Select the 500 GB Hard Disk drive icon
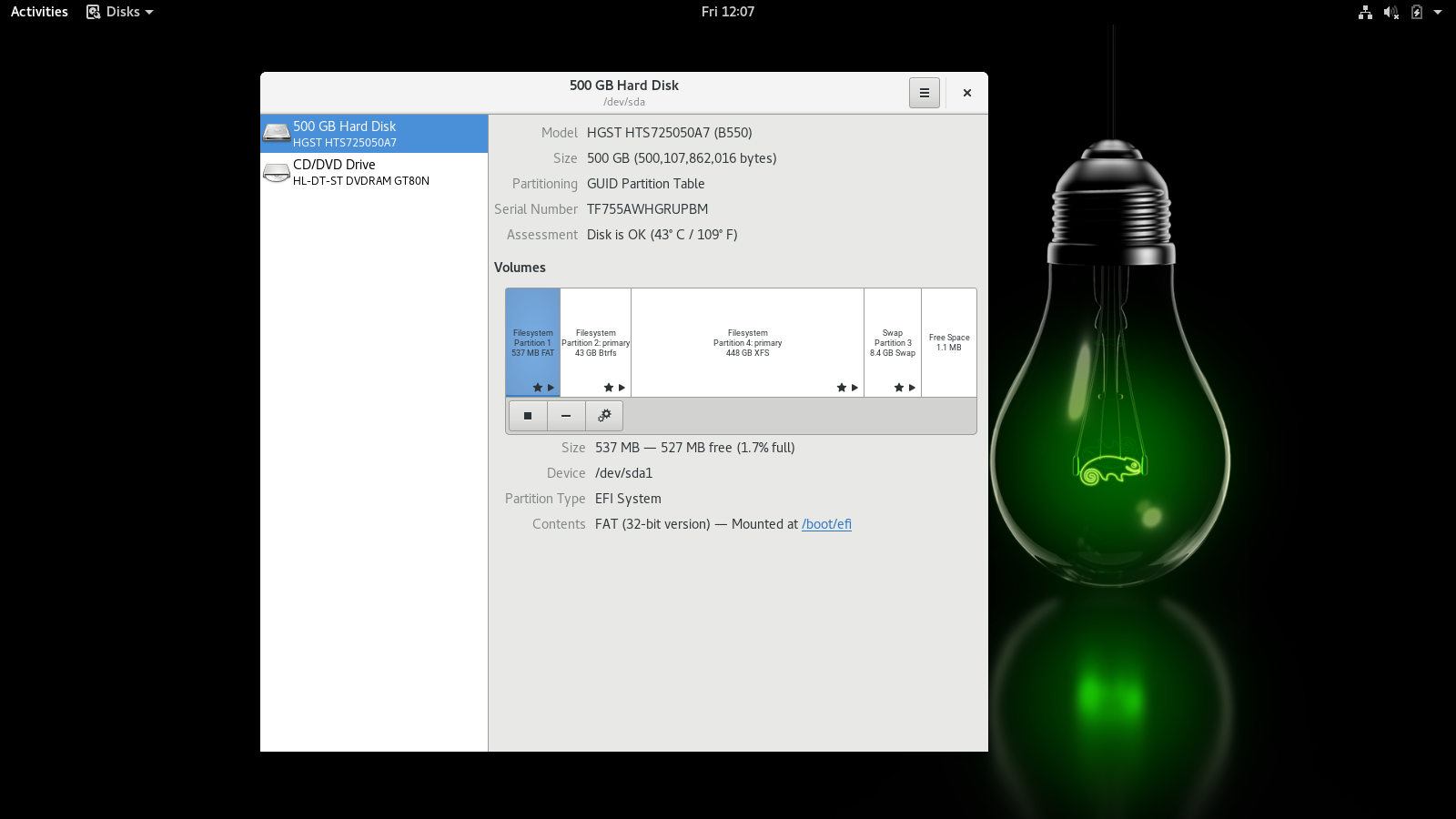Viewport: 1456px width, 819px height. tap(277, 134)
